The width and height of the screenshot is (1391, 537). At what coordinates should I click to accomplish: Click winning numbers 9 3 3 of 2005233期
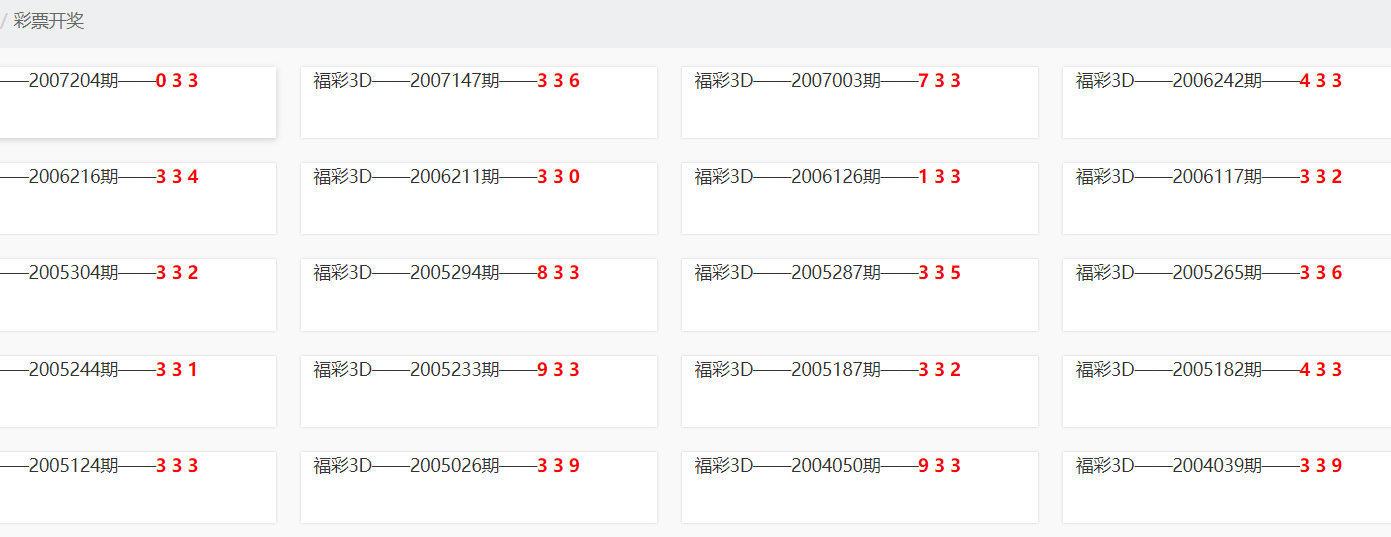point(559,370)
